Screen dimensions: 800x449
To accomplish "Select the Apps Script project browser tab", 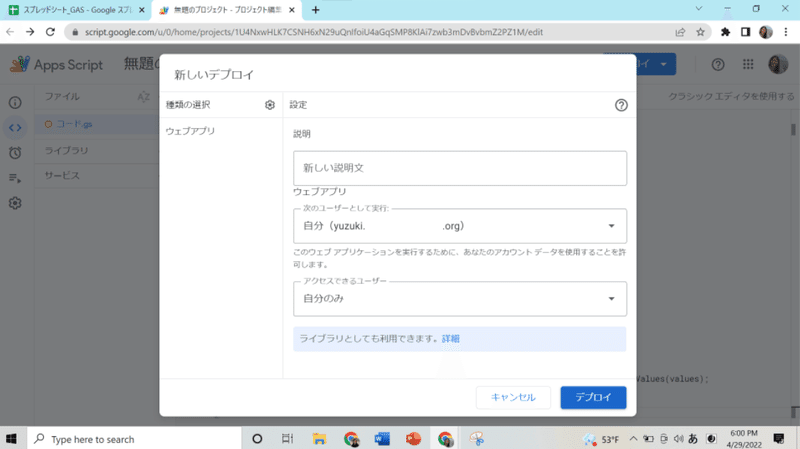I will [227, 10].
